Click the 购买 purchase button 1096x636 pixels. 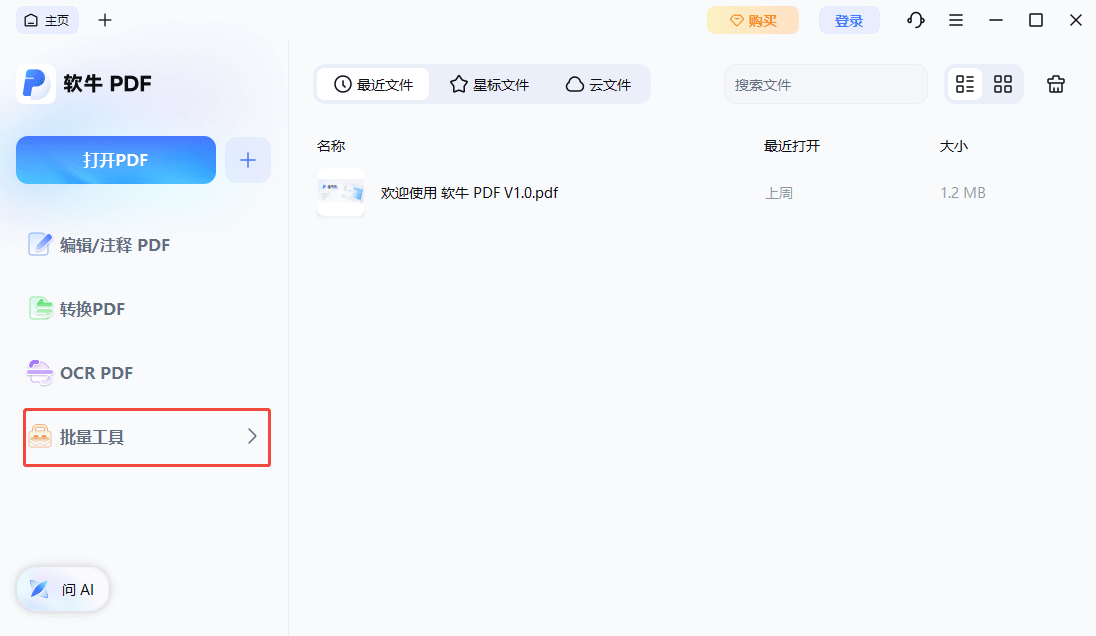pos(753,20)
